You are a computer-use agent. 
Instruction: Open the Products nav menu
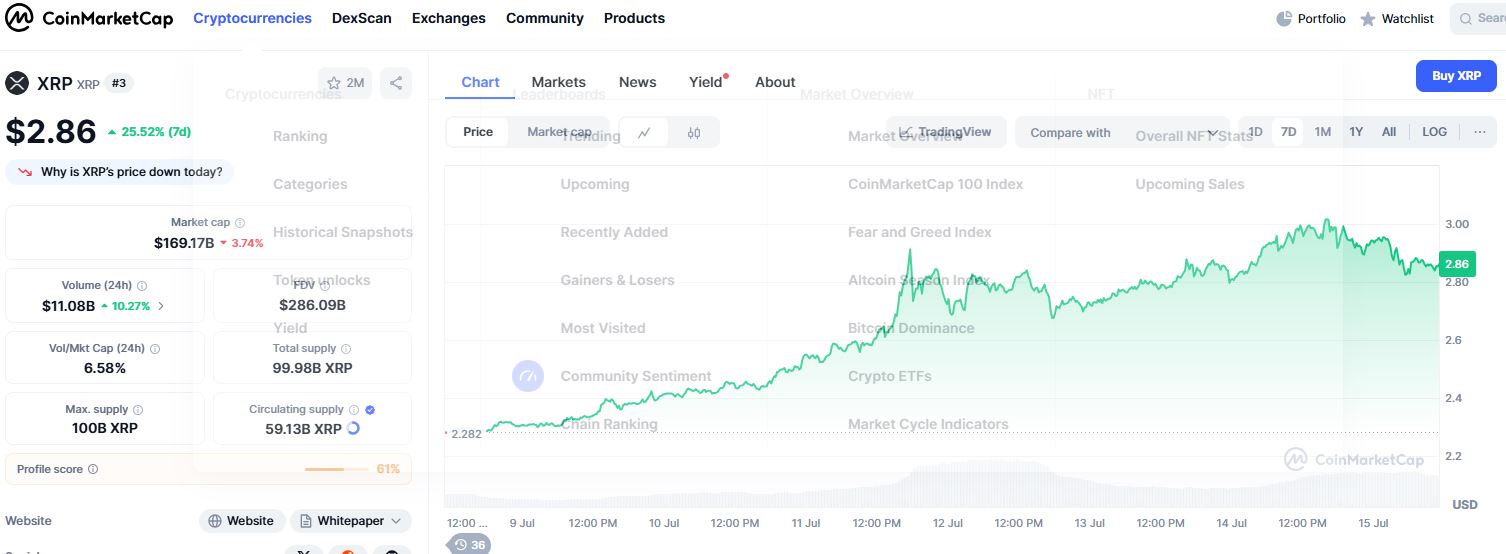[x=634, y=18]
